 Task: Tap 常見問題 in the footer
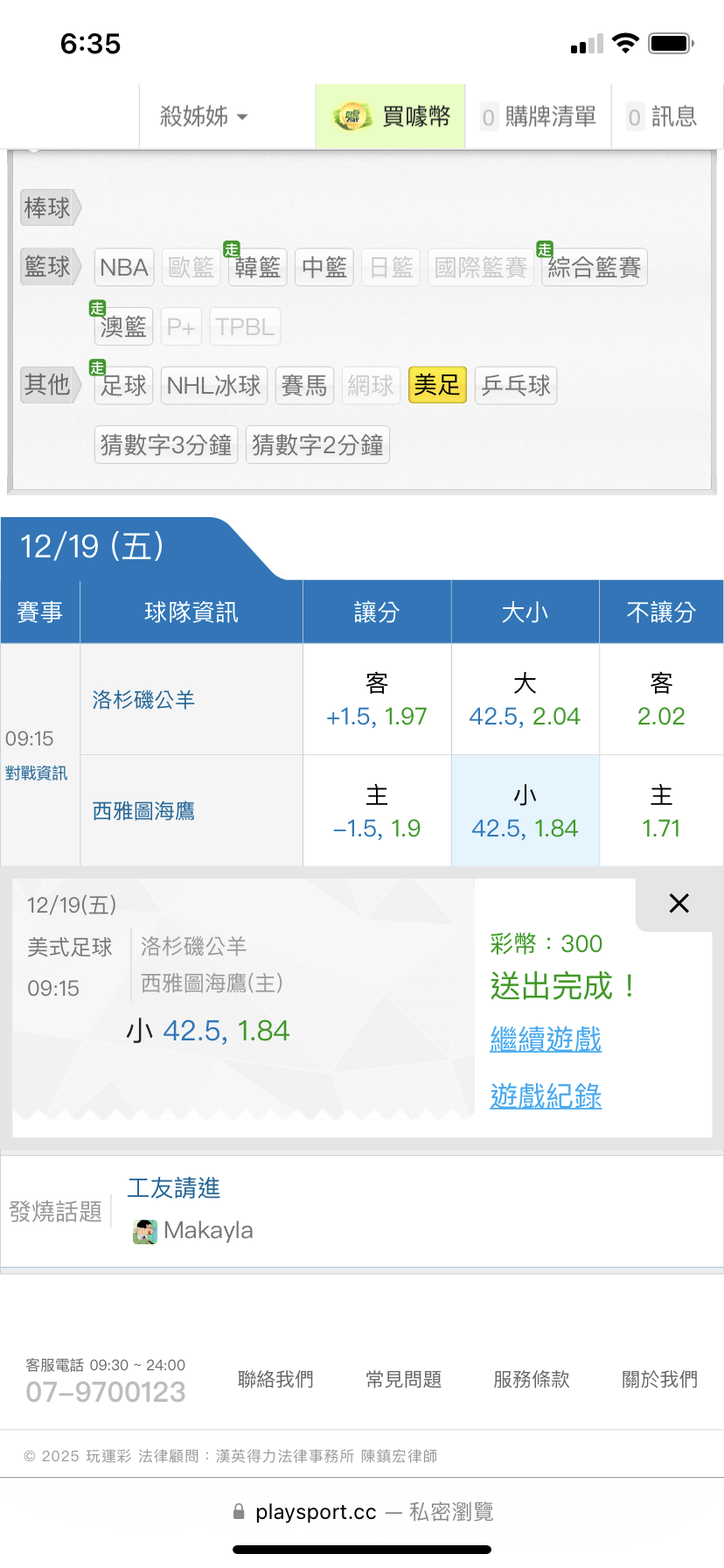403,1380
